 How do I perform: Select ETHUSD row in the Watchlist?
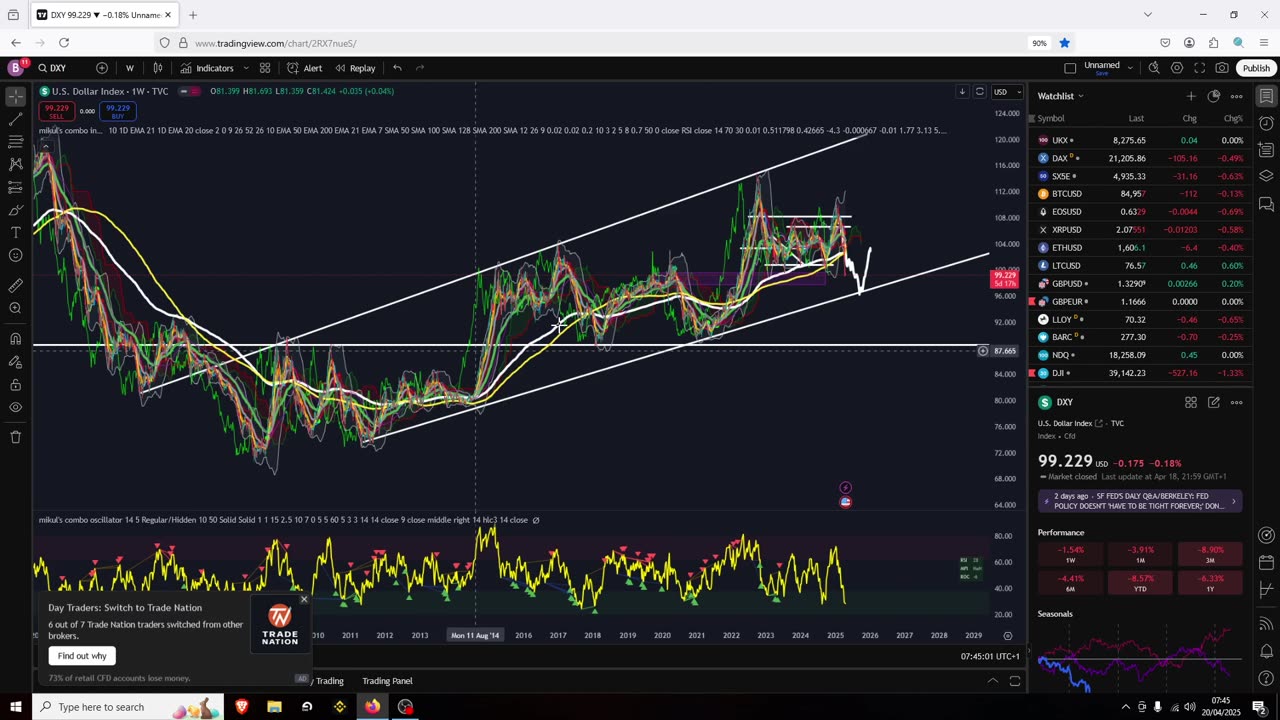1140,248
